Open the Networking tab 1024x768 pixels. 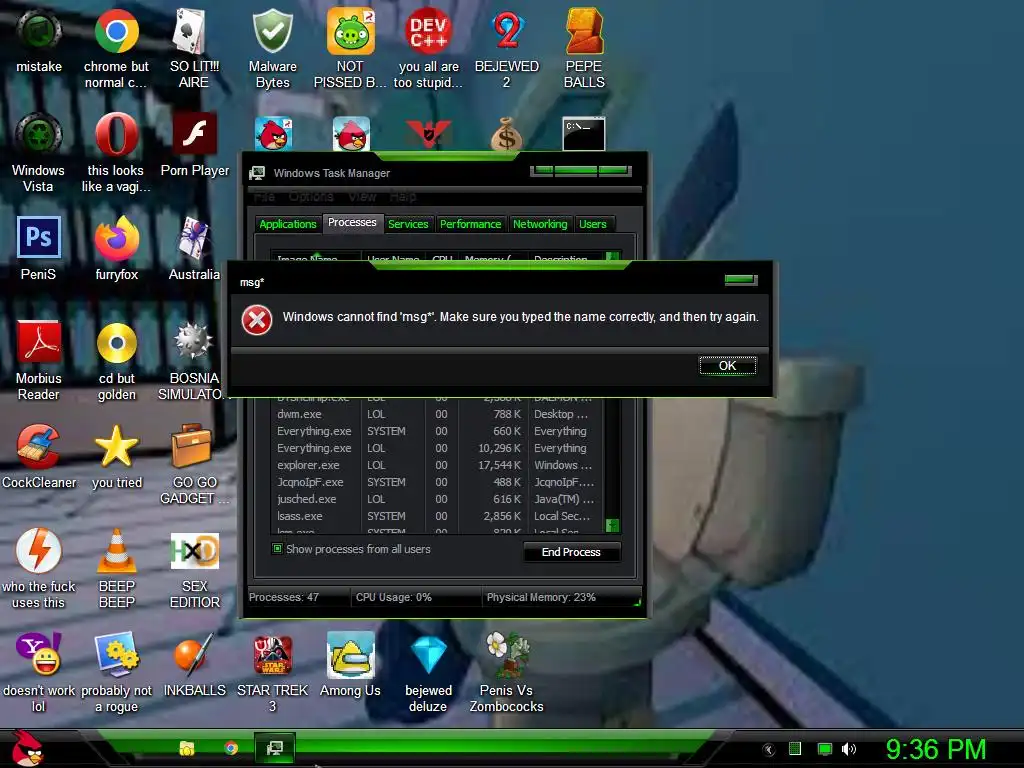540,224
